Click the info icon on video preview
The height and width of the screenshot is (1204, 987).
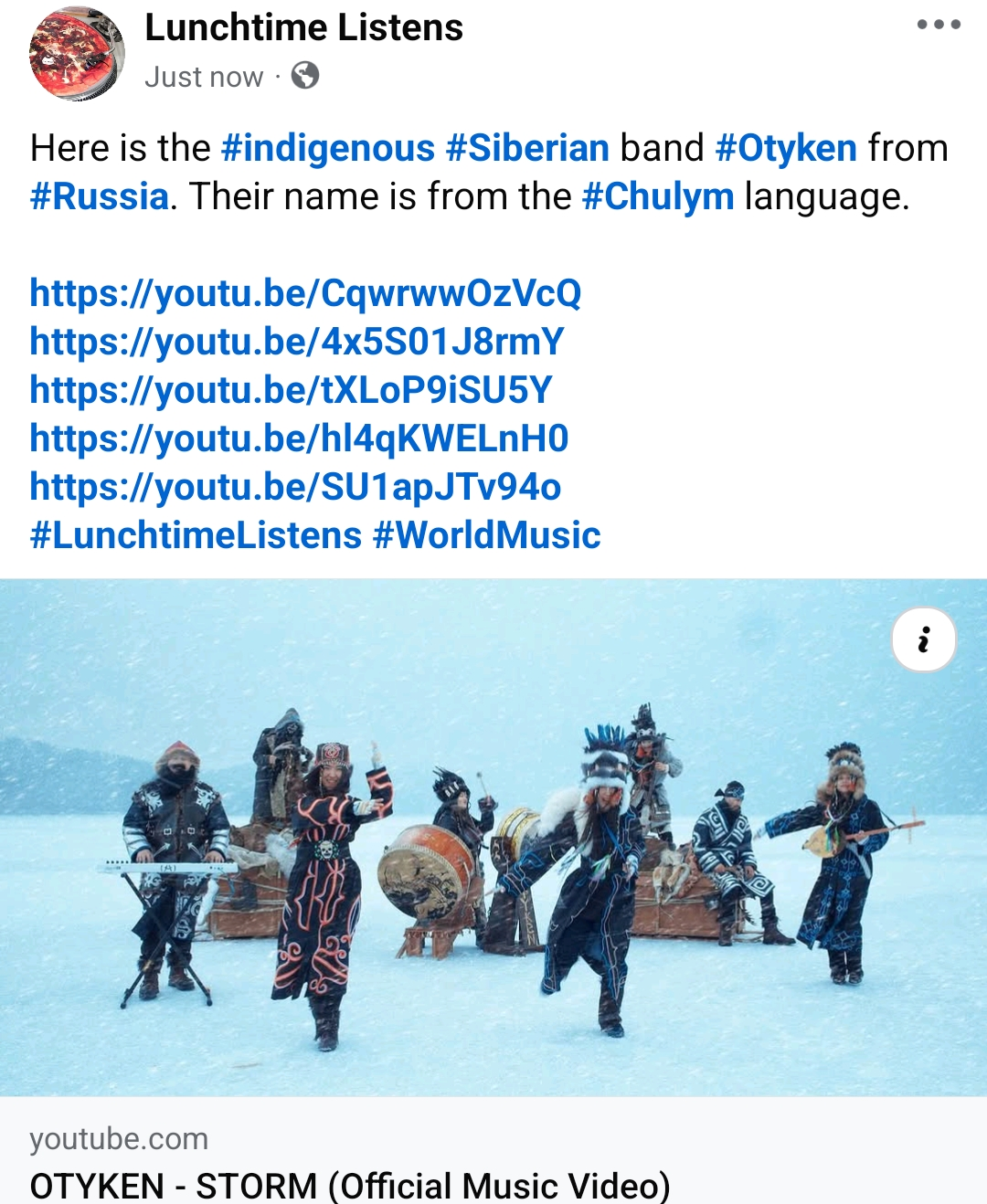click(x=924, y=639)
